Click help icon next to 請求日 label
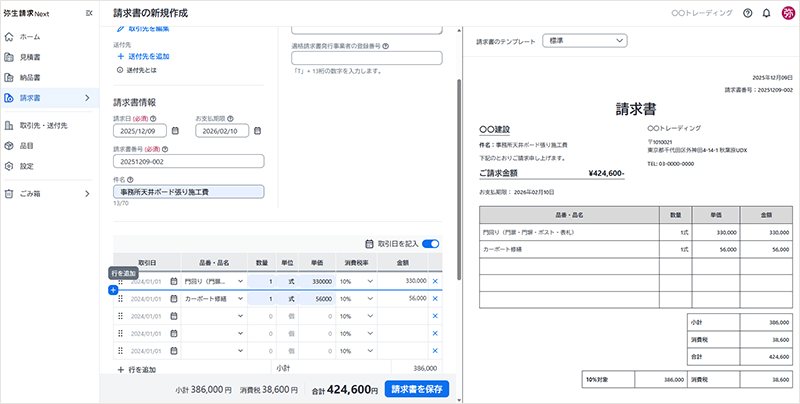Viewport: 800px width, 404px height. (x=153, y=118)
